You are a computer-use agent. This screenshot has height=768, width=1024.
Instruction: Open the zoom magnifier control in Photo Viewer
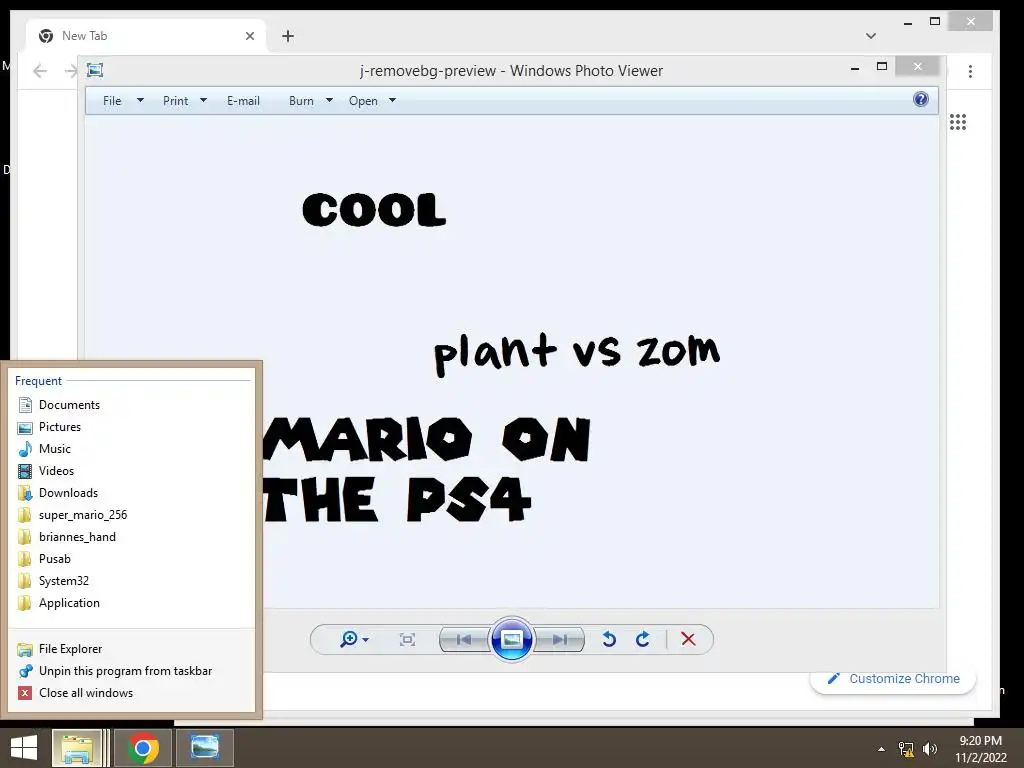[x=354, y=639]
